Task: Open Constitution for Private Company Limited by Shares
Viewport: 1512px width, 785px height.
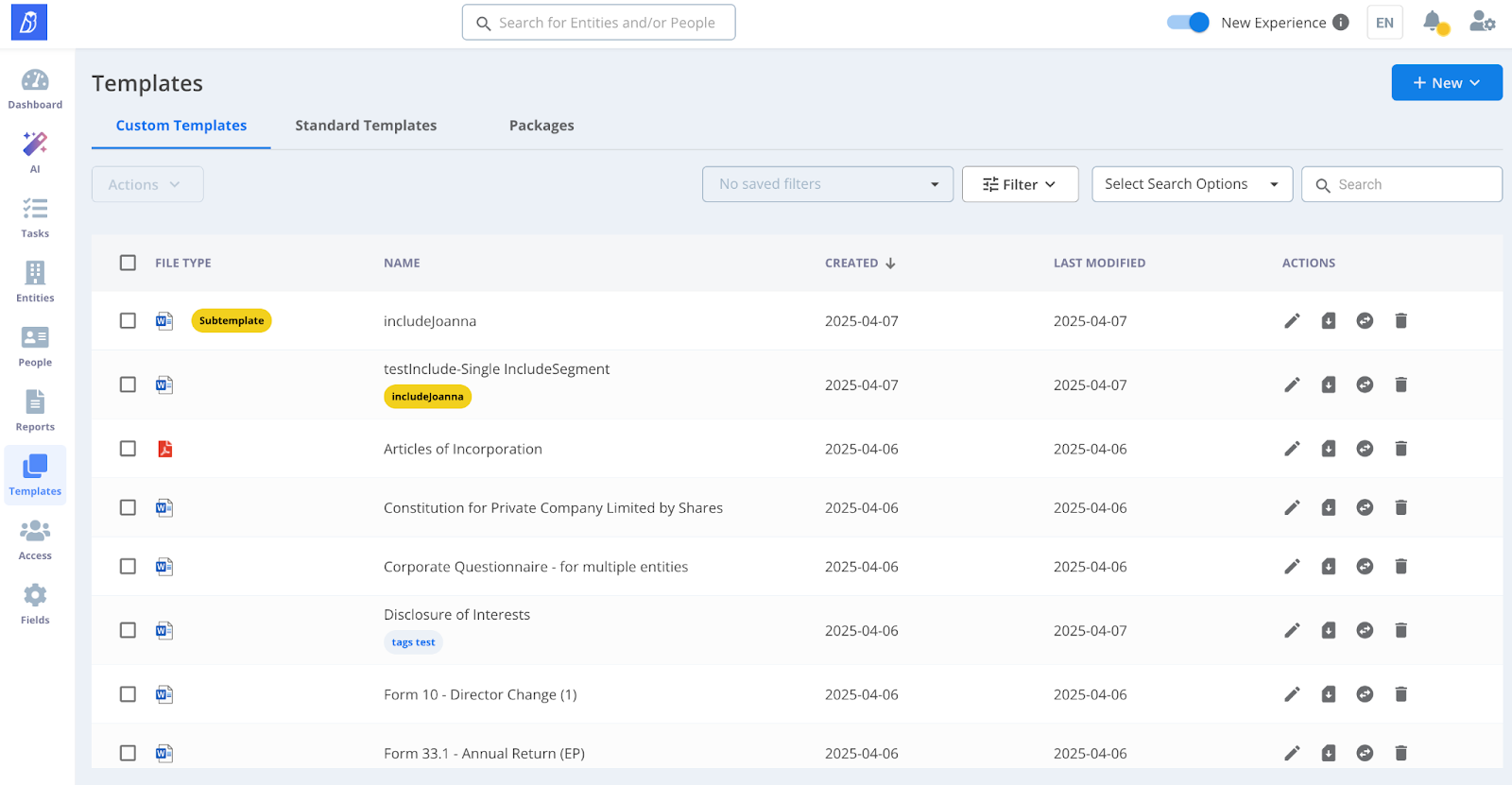Action: click(x=553, y=508)
